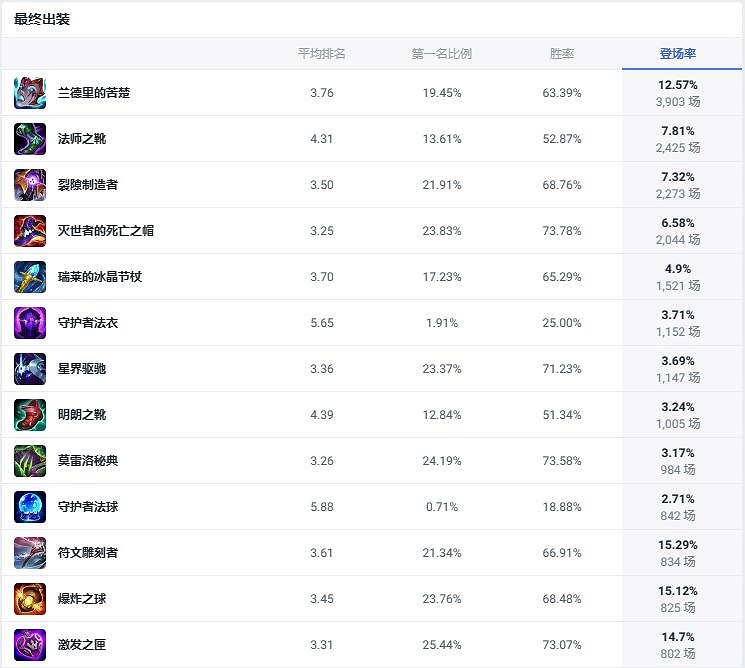Sort by 胜率 column header

[562, 54]
